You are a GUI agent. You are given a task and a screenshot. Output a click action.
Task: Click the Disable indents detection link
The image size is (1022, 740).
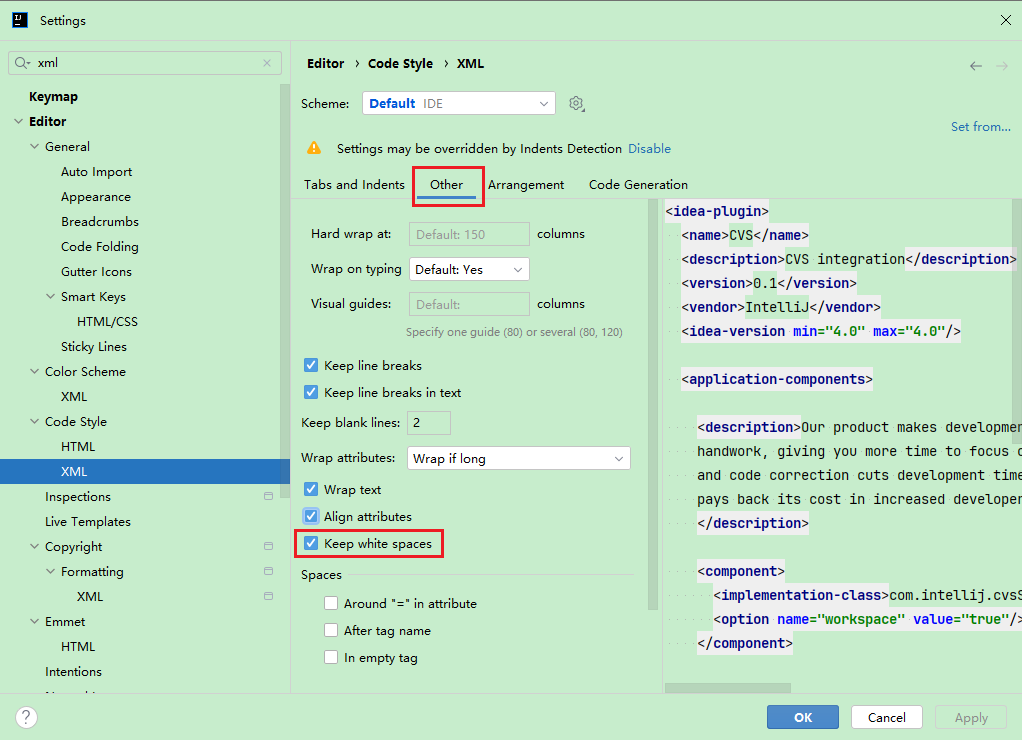(649, 148)
